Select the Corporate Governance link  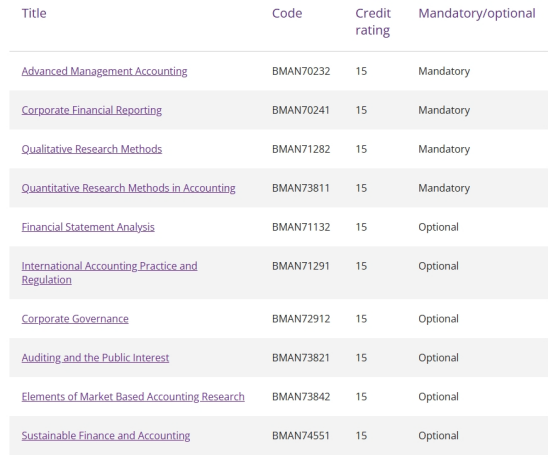(75, 319)
